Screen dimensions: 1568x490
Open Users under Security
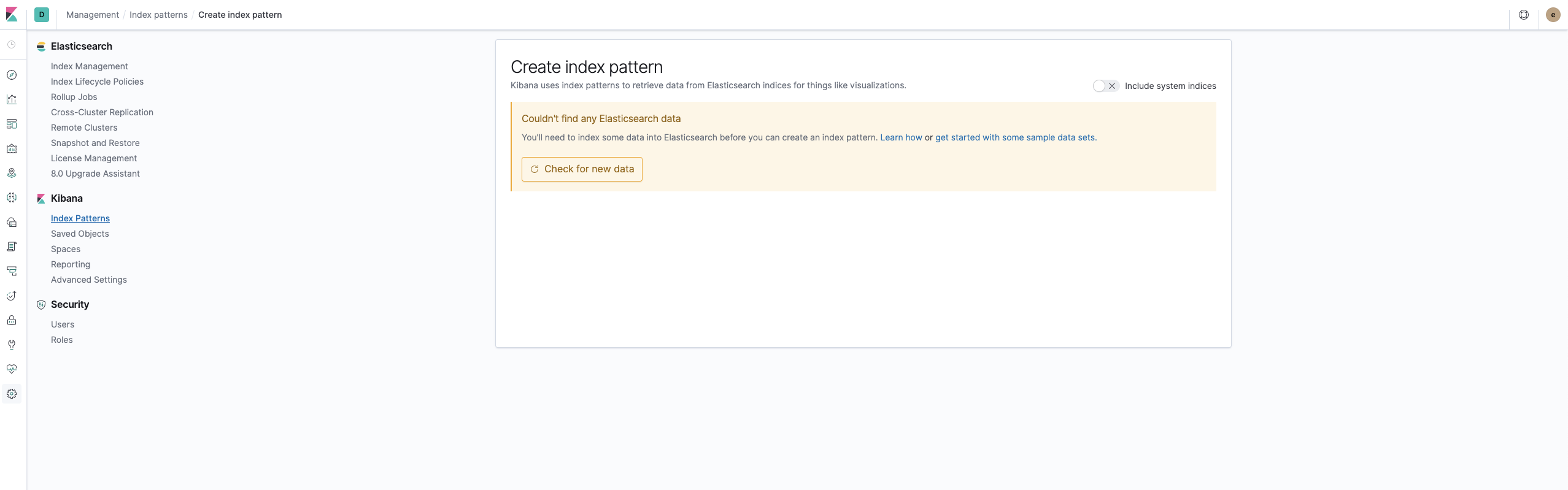pyautogui.click(x=63, y=324)
